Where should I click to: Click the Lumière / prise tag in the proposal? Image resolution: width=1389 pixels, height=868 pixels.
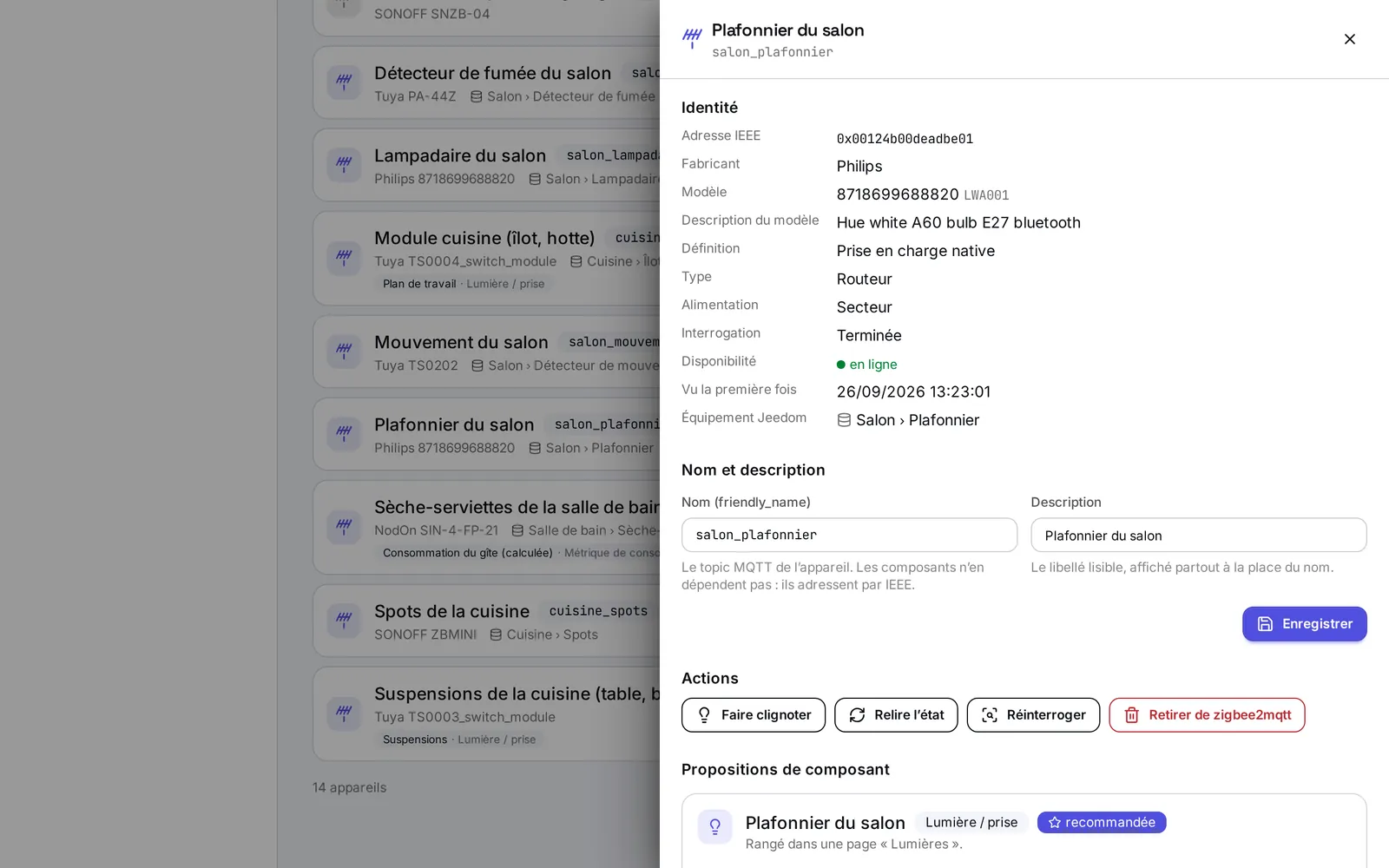tap(971, 823)
